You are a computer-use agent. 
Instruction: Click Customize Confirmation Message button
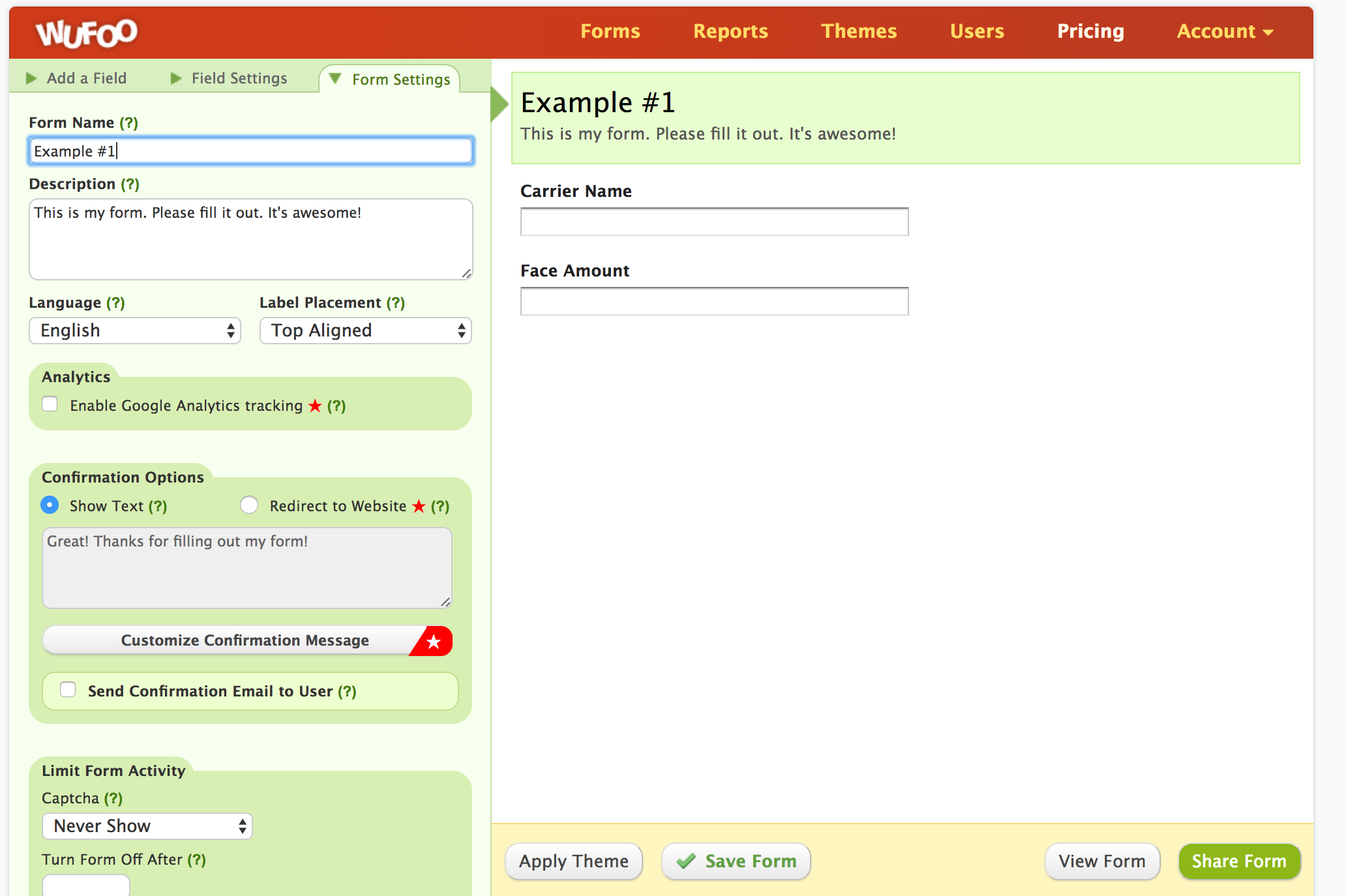tap(247, 640)
